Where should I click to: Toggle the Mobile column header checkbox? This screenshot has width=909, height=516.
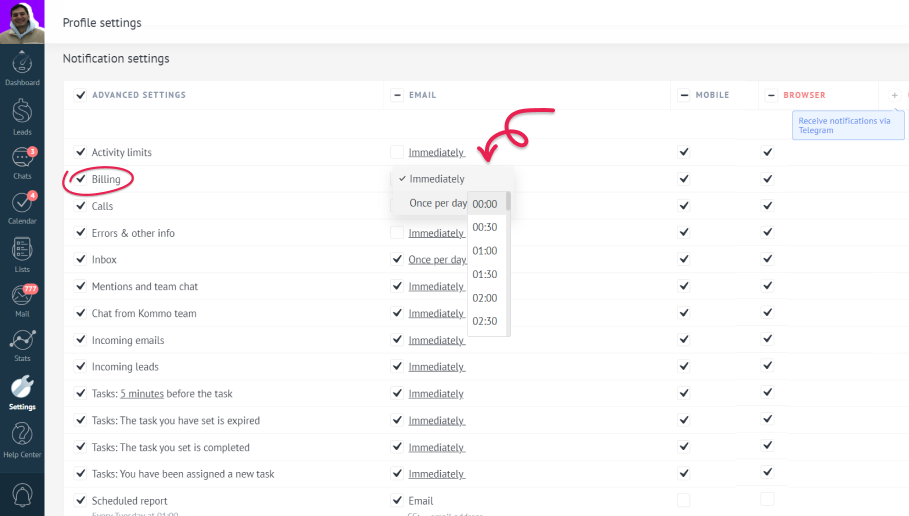684,95
